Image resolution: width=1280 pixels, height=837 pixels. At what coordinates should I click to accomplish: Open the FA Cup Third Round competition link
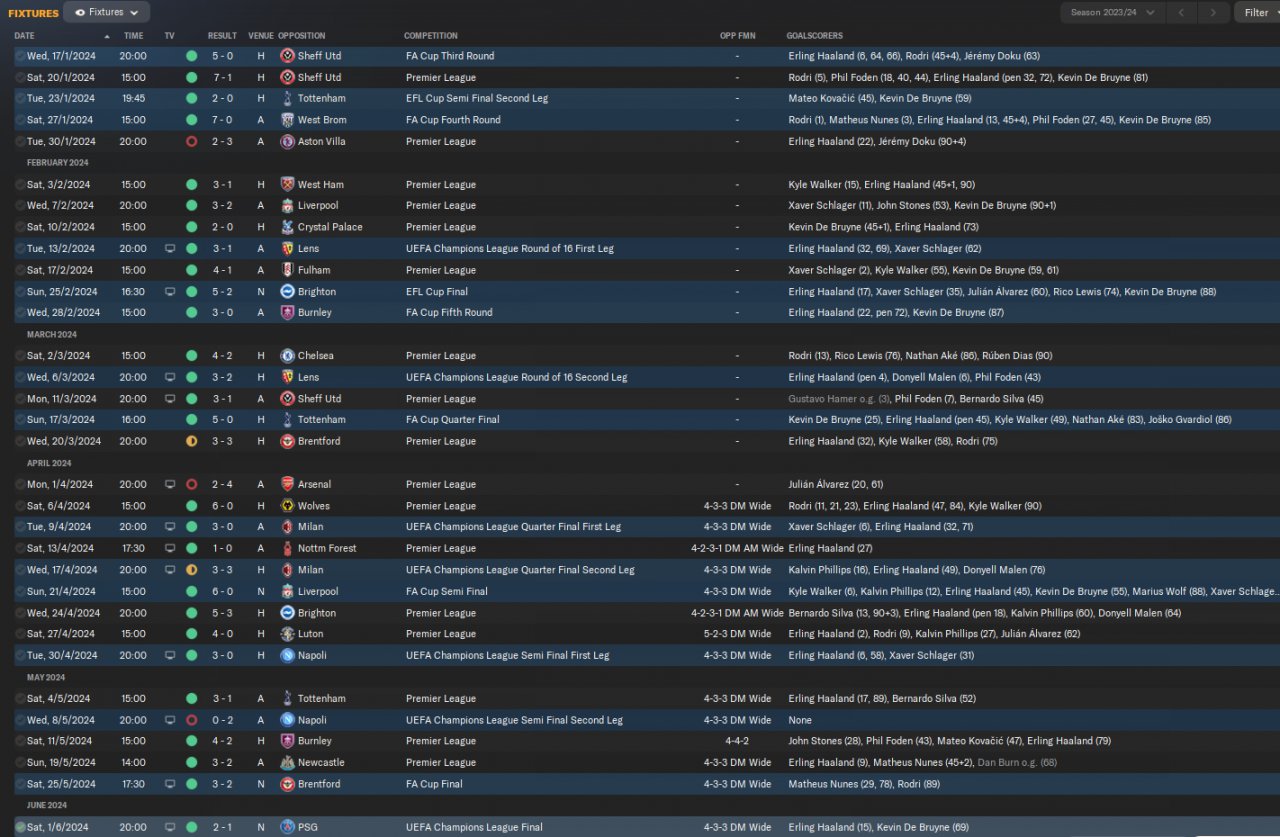point(450,56)
